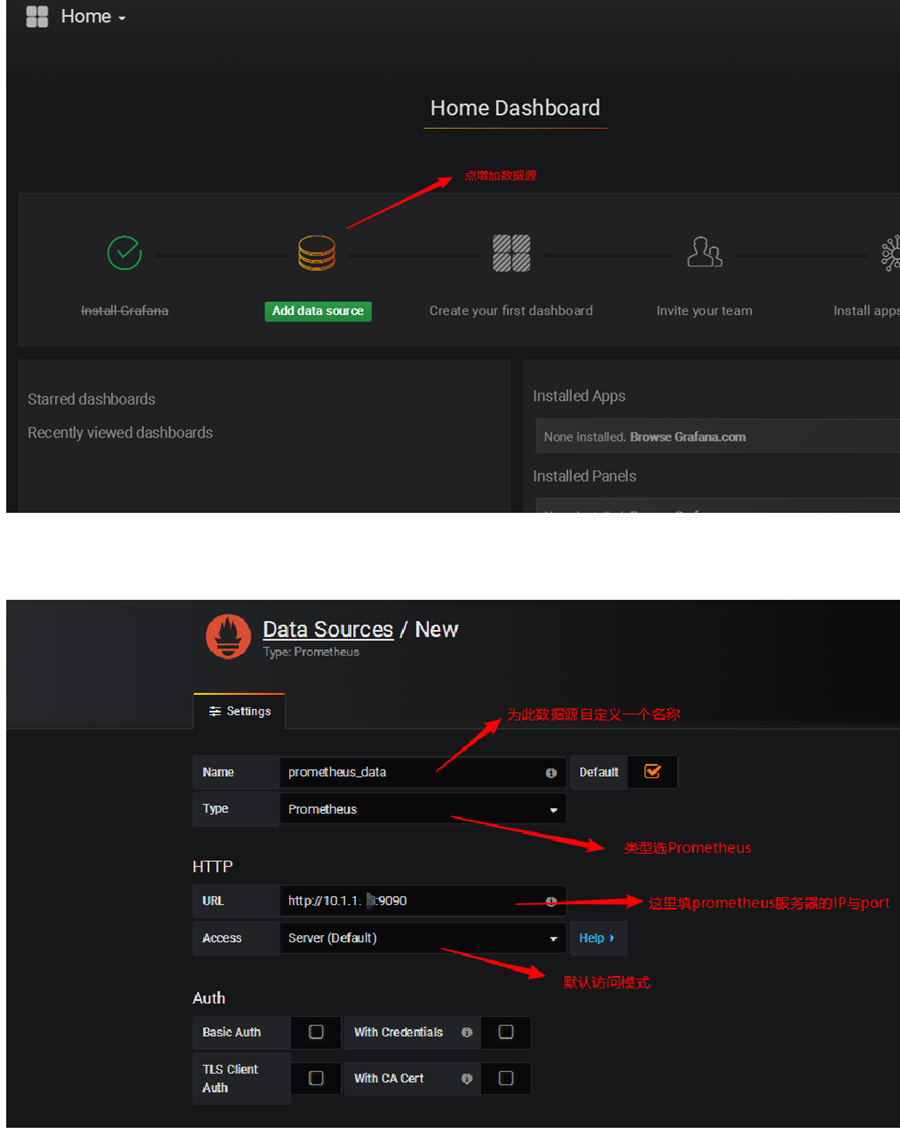Click Starred dashboards heading
Screen dimensions: 900x1134
pyautogui.click(x=91, y=399)
